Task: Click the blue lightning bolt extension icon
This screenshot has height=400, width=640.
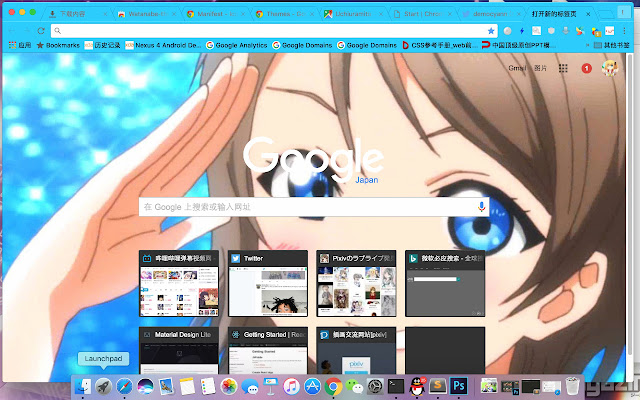Action: click(522, 31)
